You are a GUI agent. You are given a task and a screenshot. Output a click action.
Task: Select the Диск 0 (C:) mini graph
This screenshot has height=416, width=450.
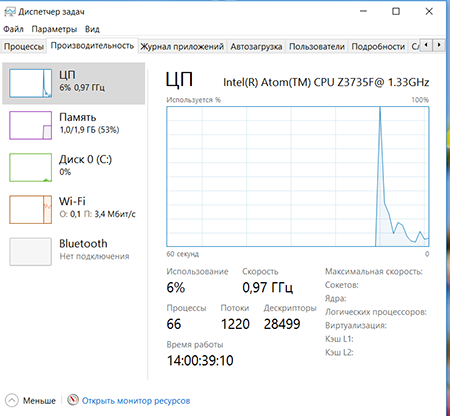pyautogui.click(x=30, y=167)
